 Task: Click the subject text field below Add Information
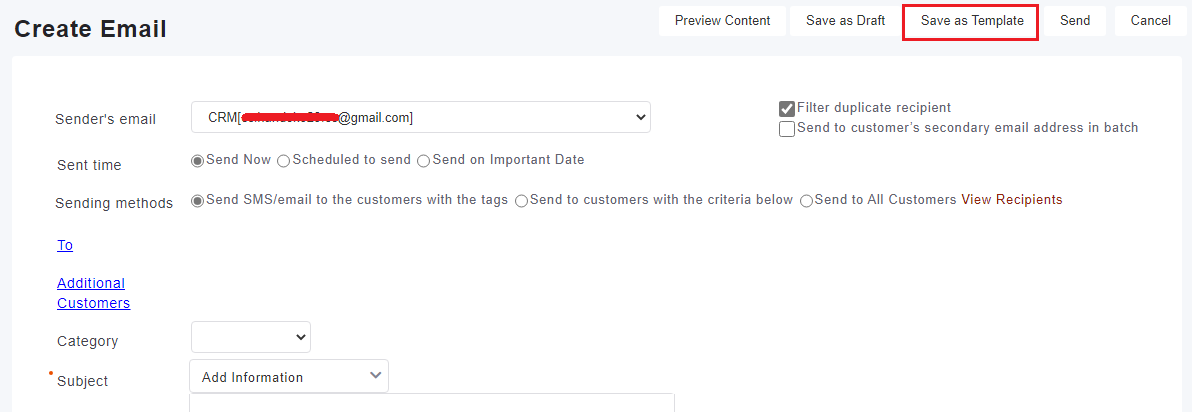click(431, 403)
